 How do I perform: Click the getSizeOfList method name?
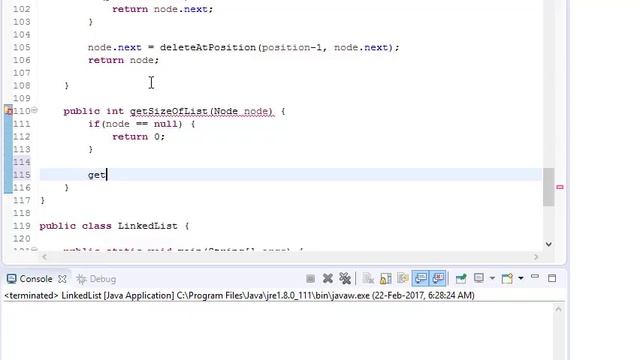point(169,111)
